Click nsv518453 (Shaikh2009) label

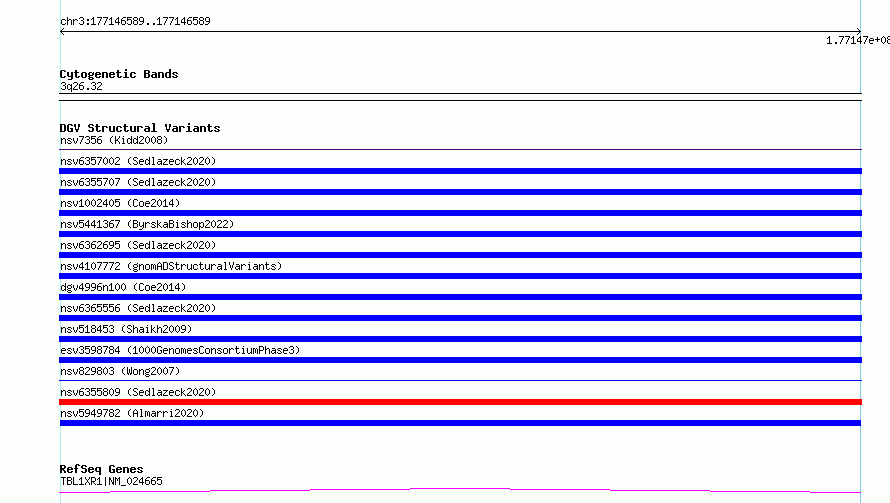click(x=126, y=329)
